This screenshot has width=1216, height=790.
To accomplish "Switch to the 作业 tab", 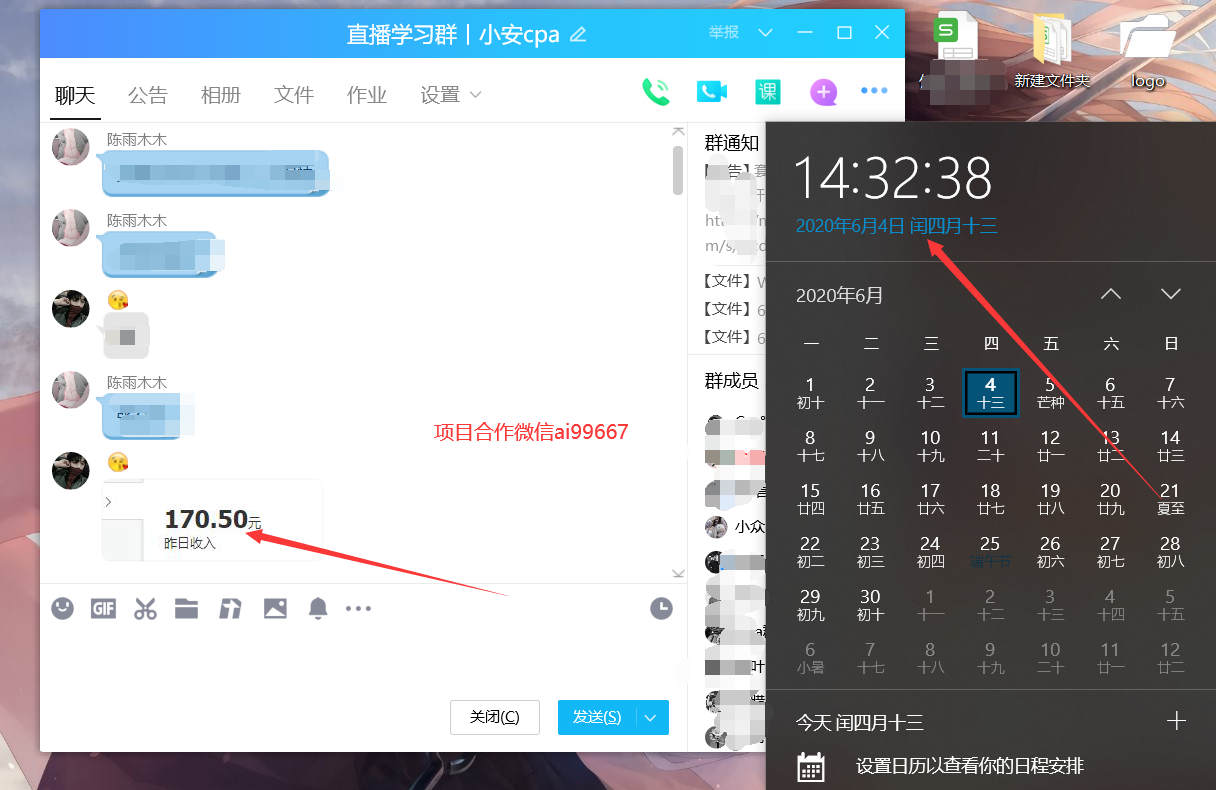I will (x=367, y=96).
